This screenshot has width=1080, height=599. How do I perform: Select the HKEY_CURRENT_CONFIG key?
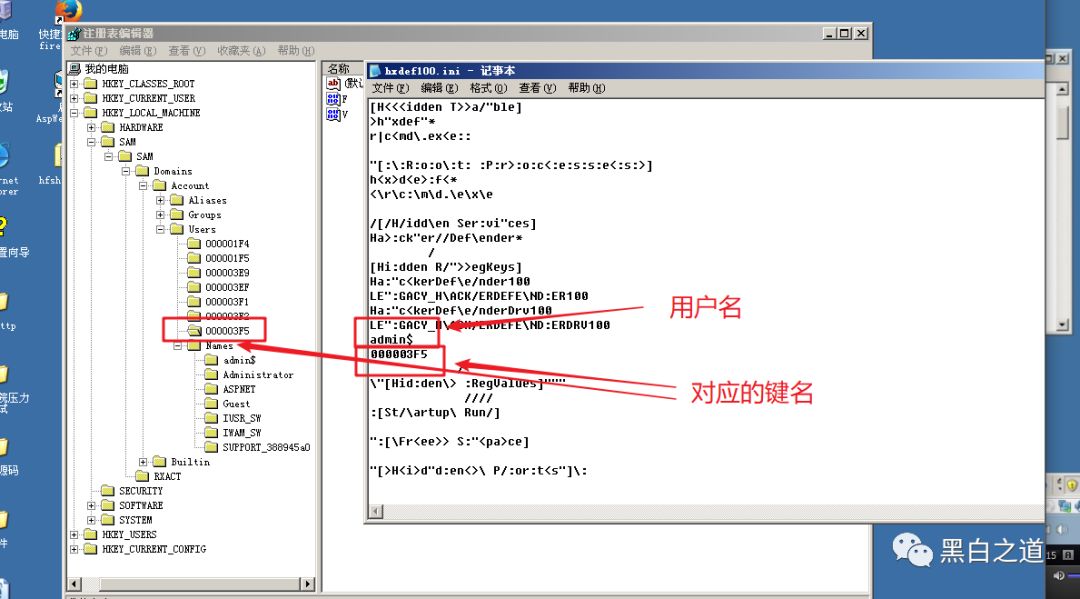[x=154, y=549]
